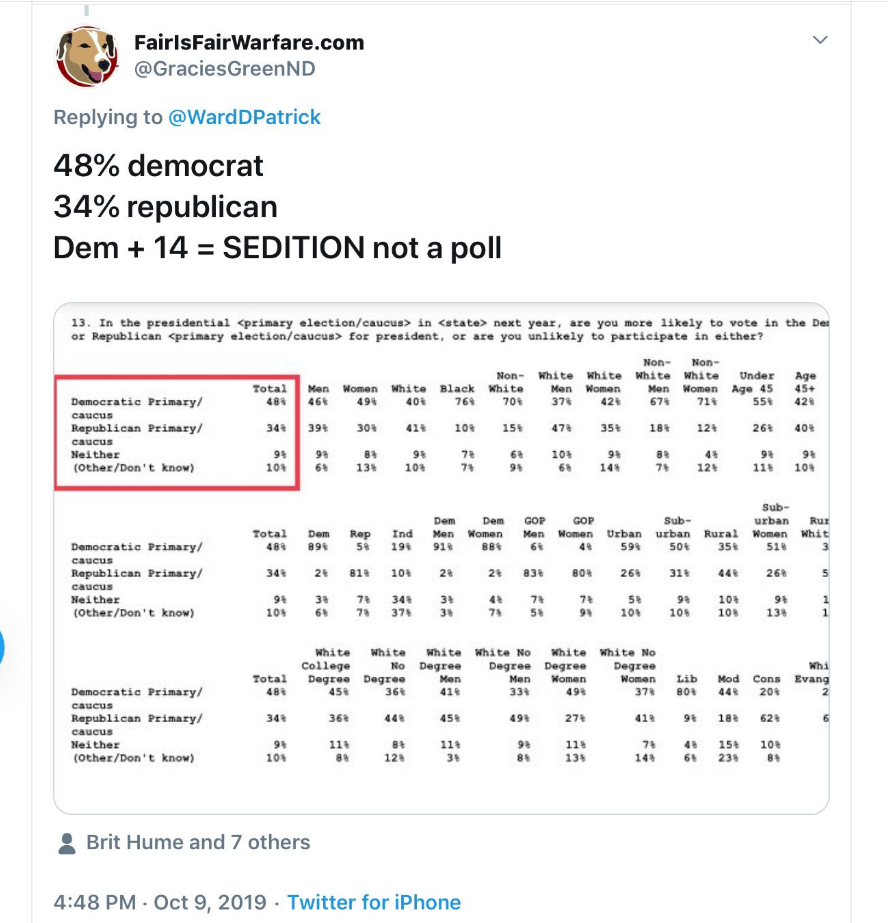Open the dog profile avatar
Screen dimensions: 888x923
87,56
